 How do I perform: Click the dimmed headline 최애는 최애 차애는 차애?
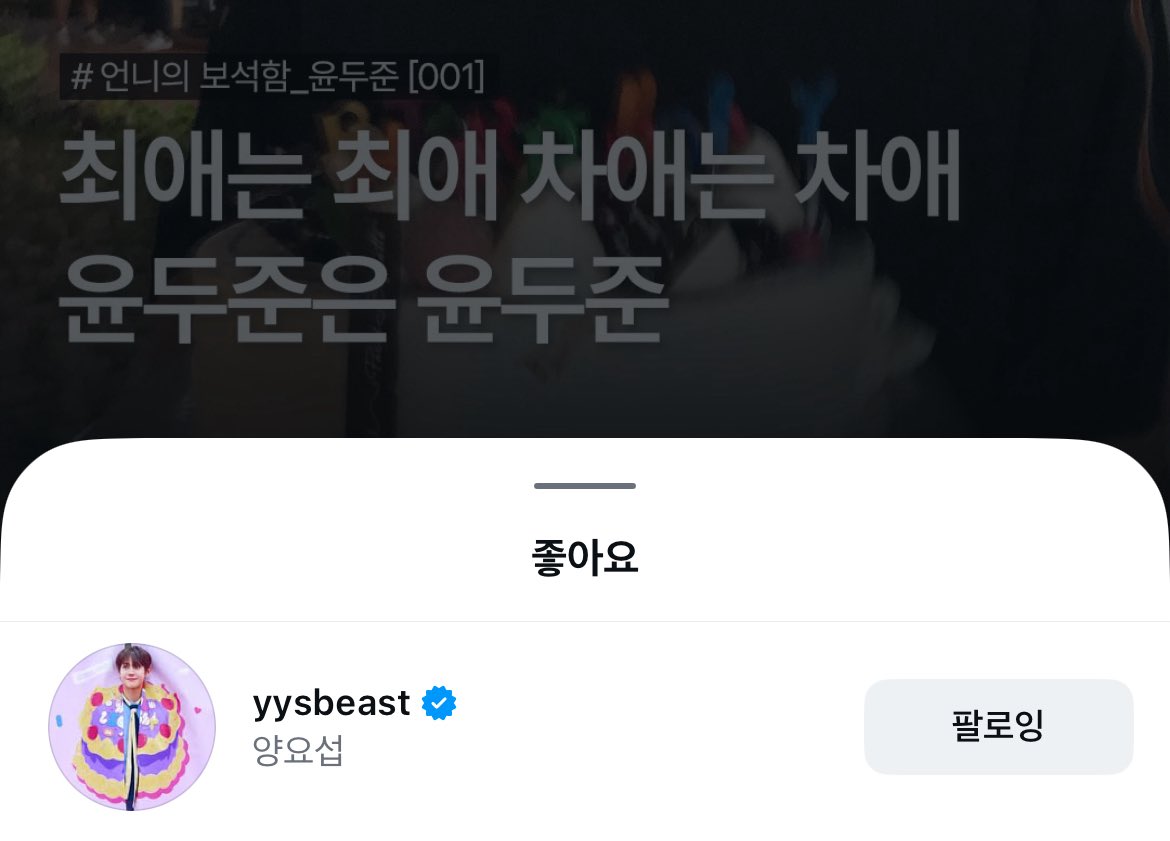pyautogui.click(x=510, y=176)
